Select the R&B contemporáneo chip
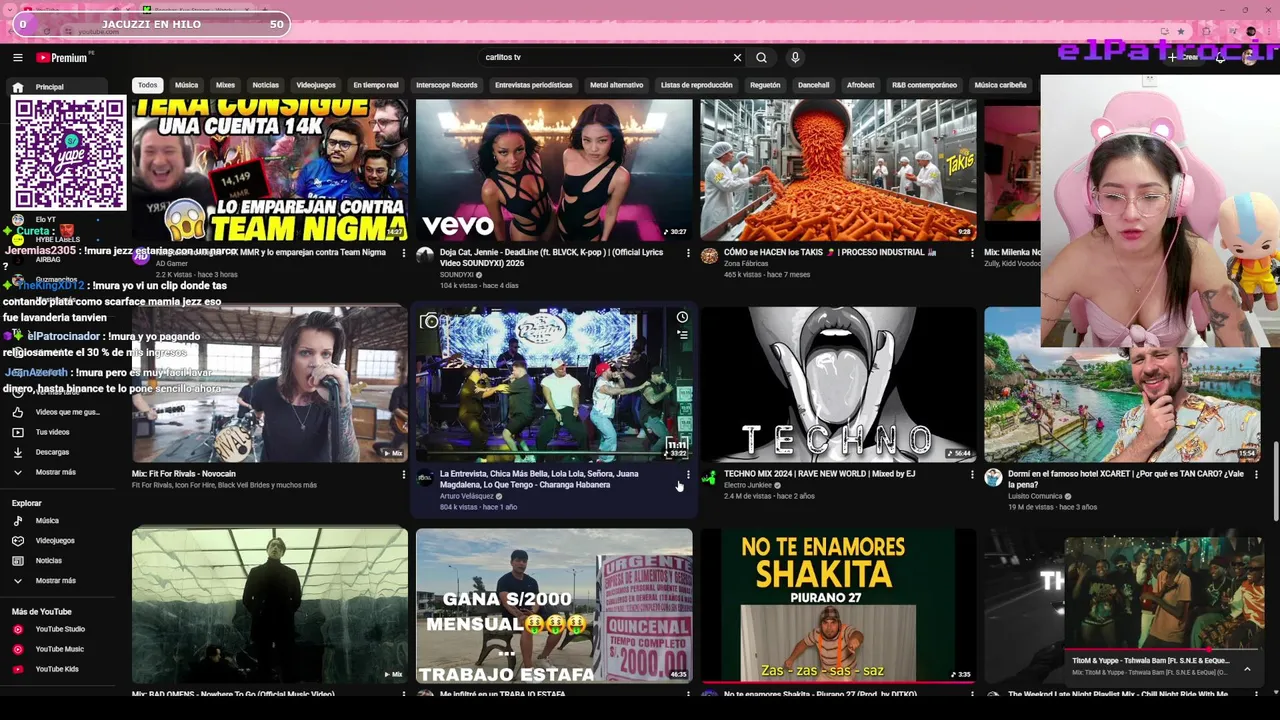The height and width of the screenshot is (720, 1280). [x=924, y=85]
